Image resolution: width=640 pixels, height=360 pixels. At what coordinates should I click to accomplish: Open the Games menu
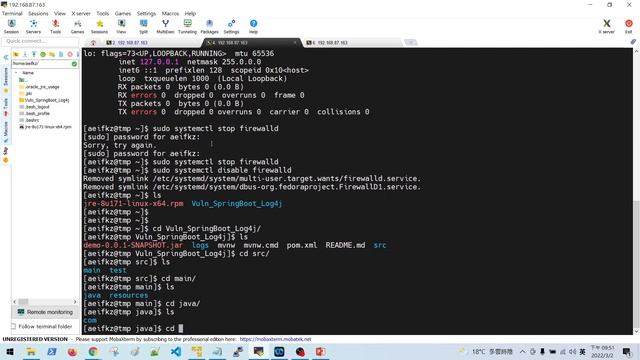(x=123, y=13)
